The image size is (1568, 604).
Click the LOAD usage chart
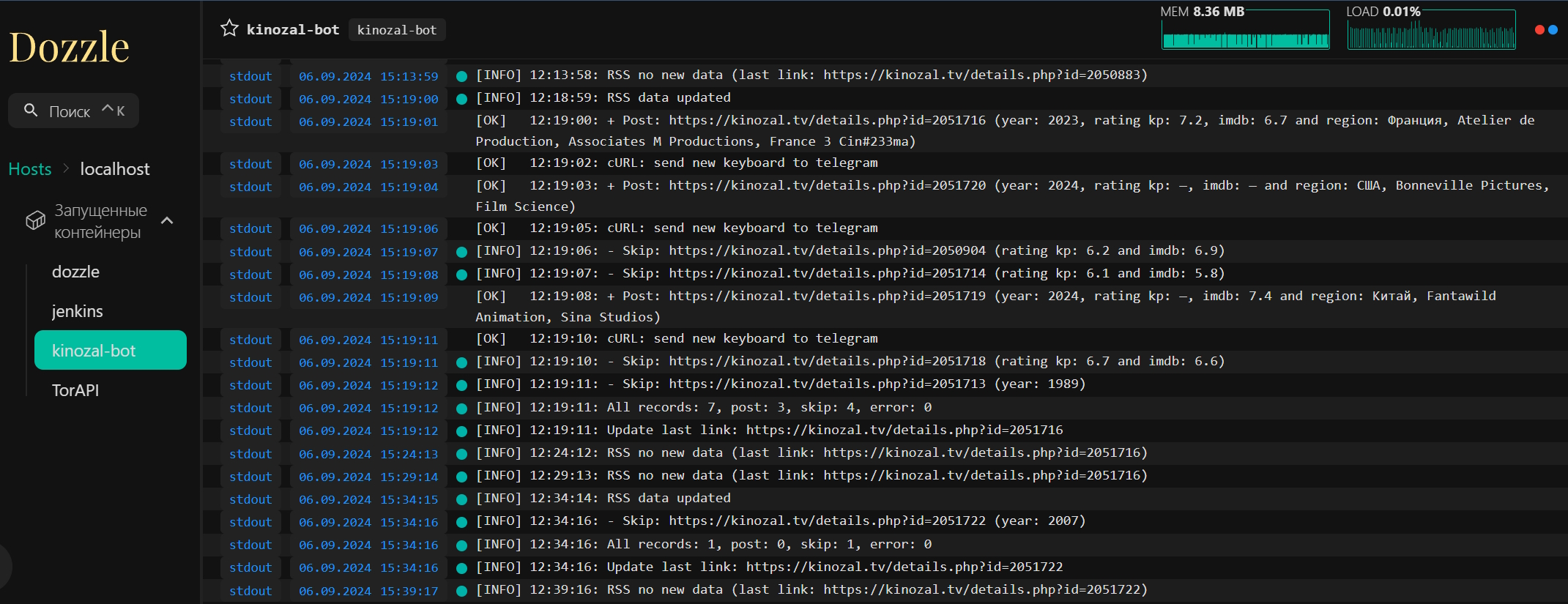coord(1432,29)
